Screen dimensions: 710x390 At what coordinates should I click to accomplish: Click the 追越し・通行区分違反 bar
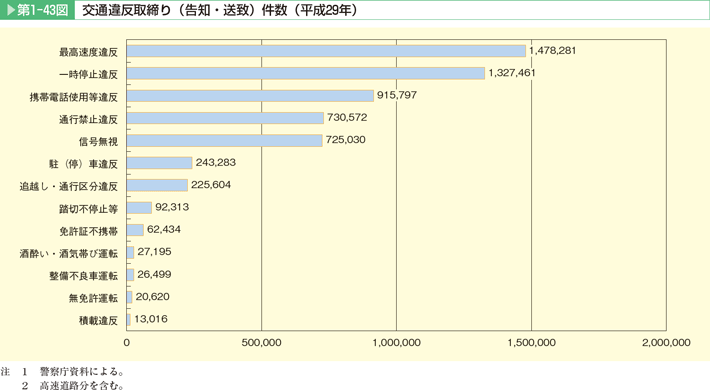[x=157, y=185]
